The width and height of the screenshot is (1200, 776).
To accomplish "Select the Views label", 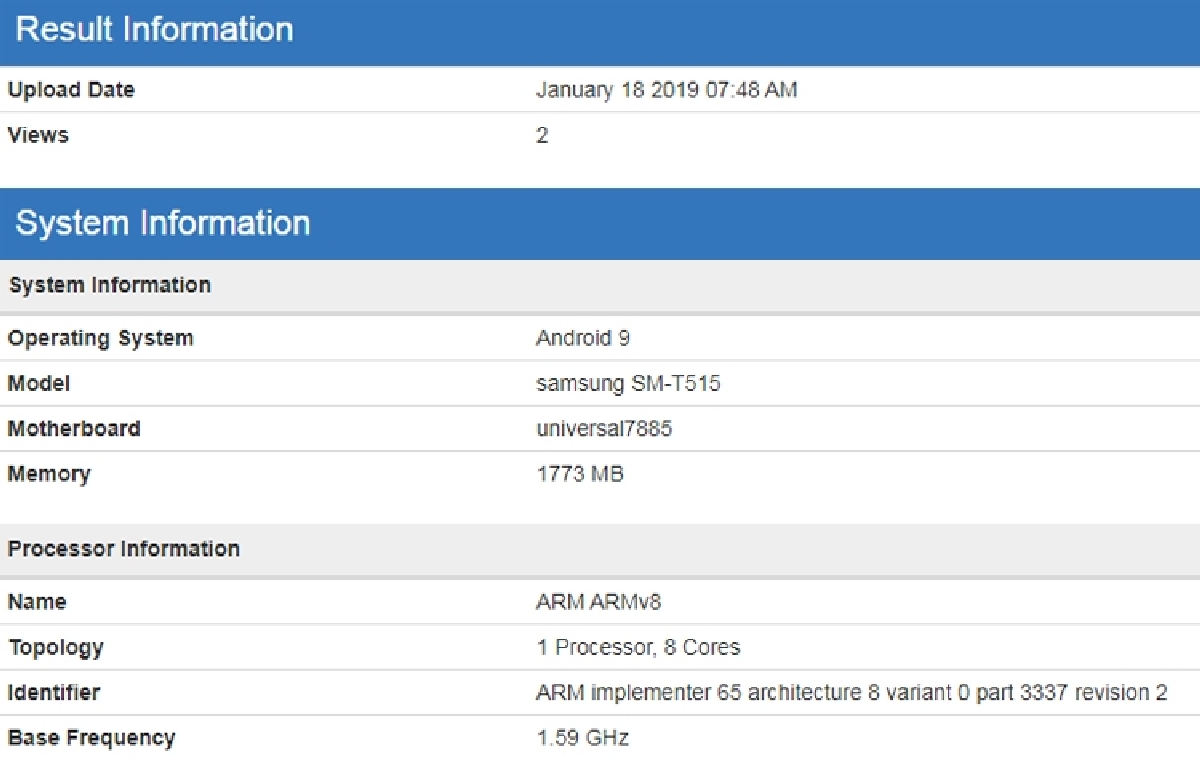I will pyautogui.click(x=38, y=135).
